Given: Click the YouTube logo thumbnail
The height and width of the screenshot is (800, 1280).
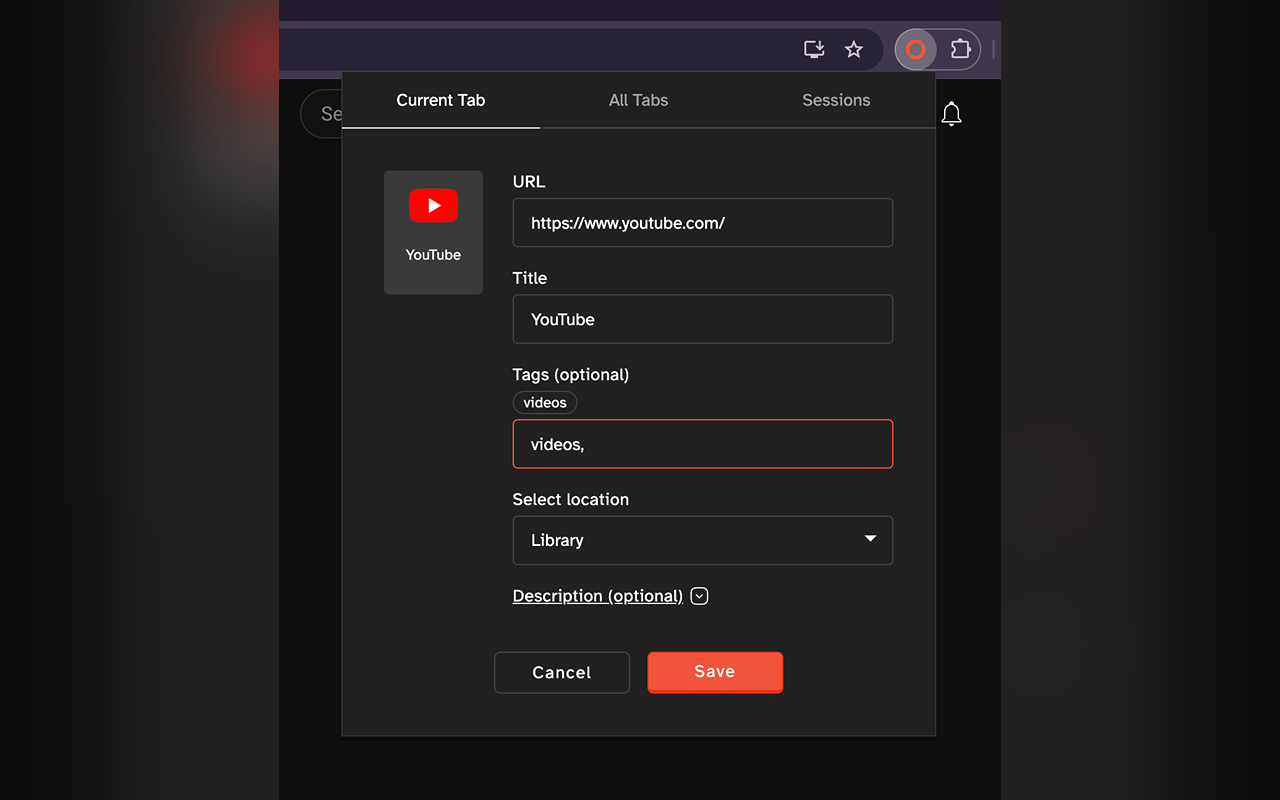Looking at the screenshot, I should [433, 232].
